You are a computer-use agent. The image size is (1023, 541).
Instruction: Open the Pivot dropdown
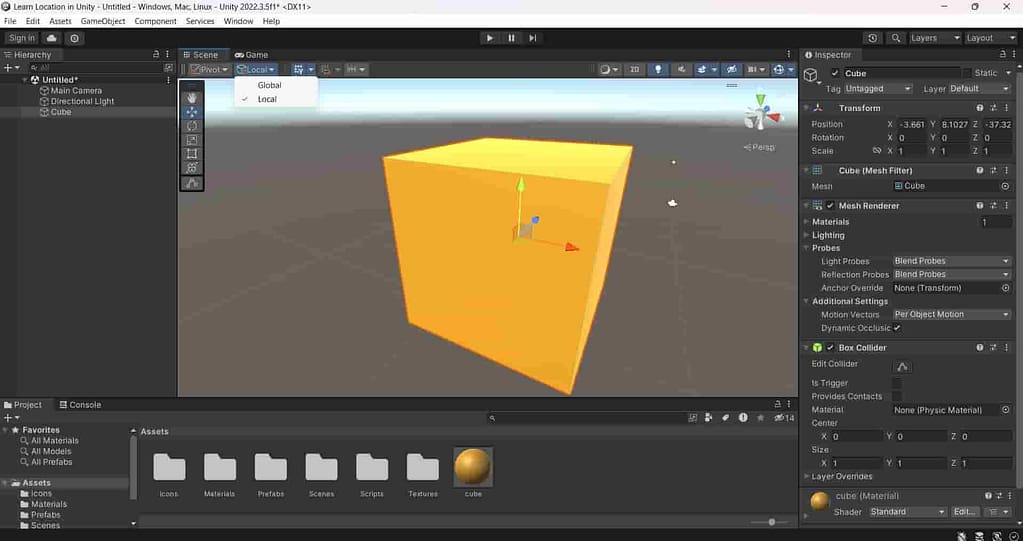coord(209,69)
